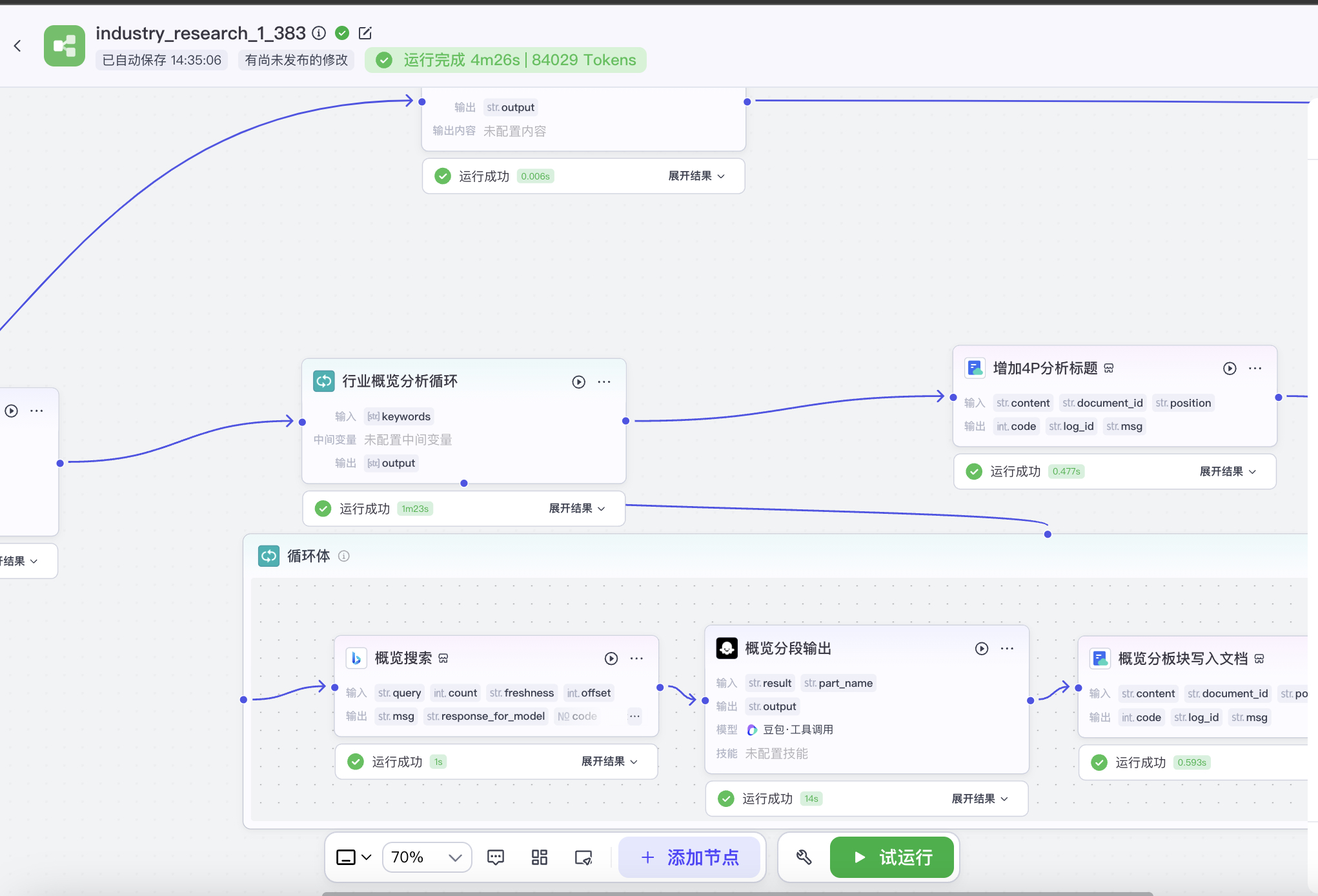The height and width of the screenshot is (896, 1318).
Task: Open ellipsis menu of 概览分段输出 node
Action: (1007, 648)
